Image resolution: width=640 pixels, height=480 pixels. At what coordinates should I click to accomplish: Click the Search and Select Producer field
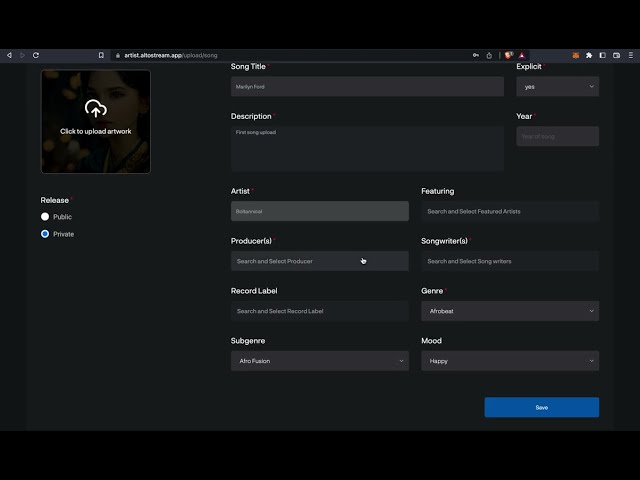point(320,261)
